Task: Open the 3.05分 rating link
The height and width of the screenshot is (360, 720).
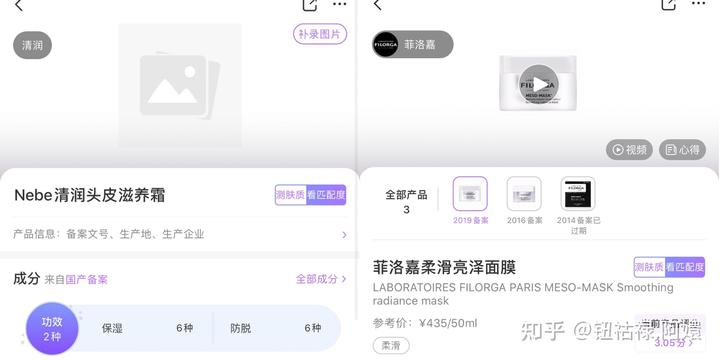Action: [x=674, y=343]
